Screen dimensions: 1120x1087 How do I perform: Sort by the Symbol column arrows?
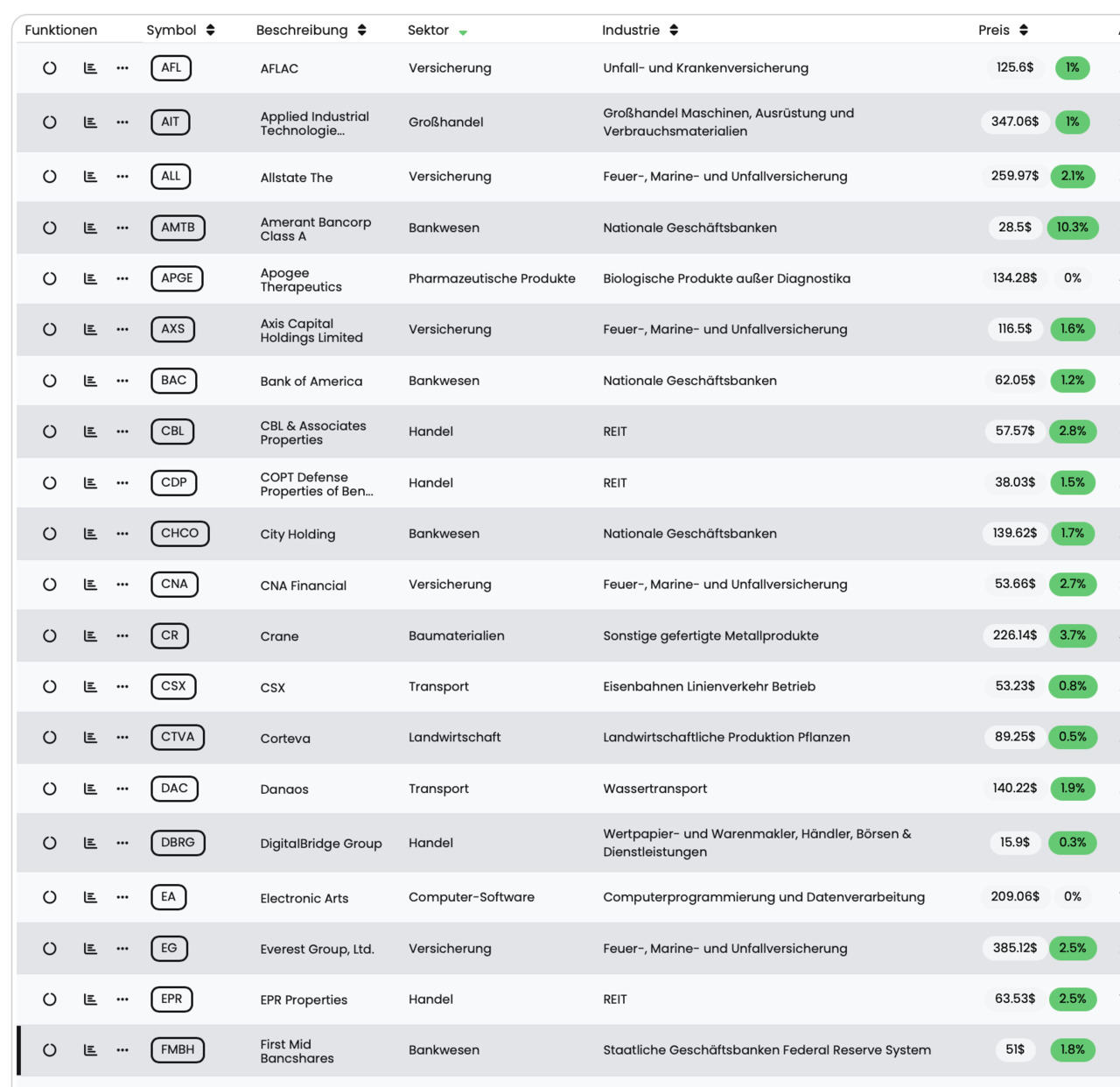coord(210,30)
